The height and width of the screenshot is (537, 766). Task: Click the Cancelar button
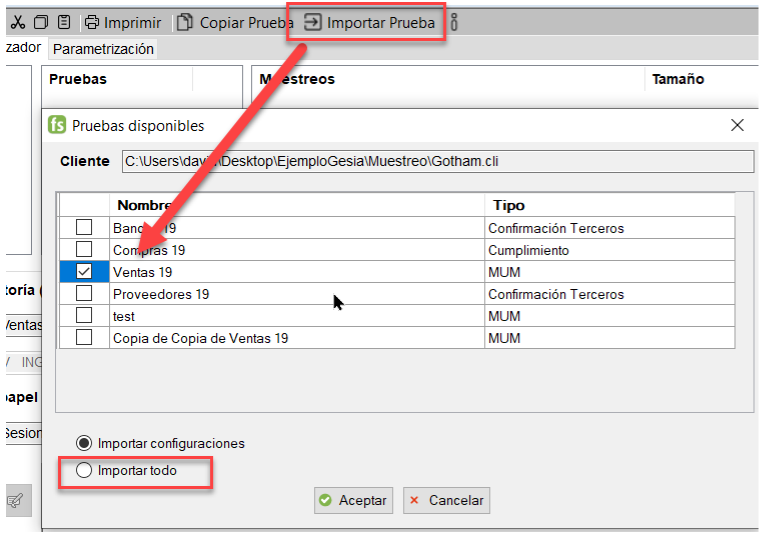pos(447,500)
